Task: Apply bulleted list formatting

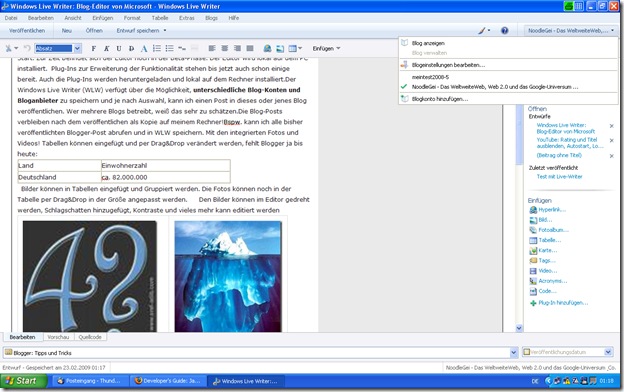Action: point(170,49)
